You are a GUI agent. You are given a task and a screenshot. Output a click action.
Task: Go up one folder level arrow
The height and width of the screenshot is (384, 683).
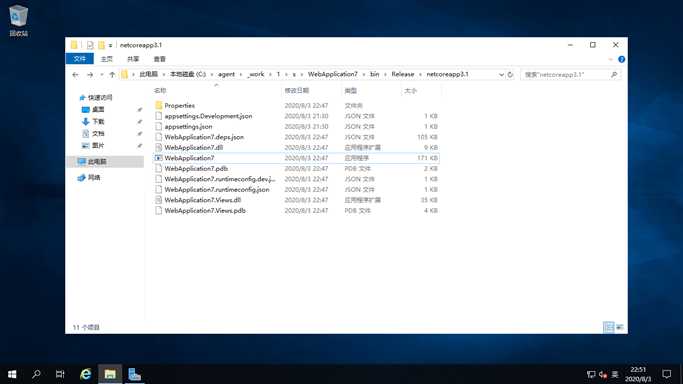pyautogui.click(x=112, y=74)
